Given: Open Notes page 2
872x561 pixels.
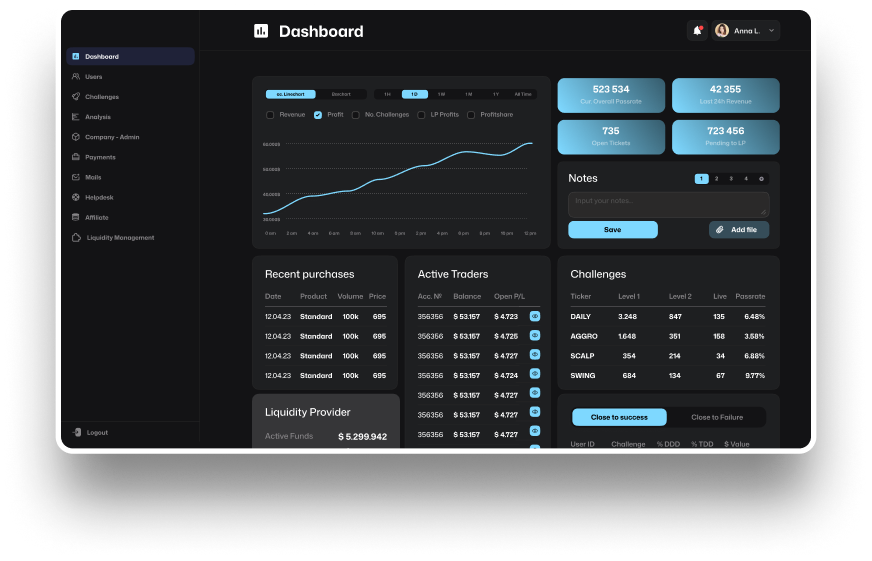Looking at the screenshot, I should (x=716, y=178).
